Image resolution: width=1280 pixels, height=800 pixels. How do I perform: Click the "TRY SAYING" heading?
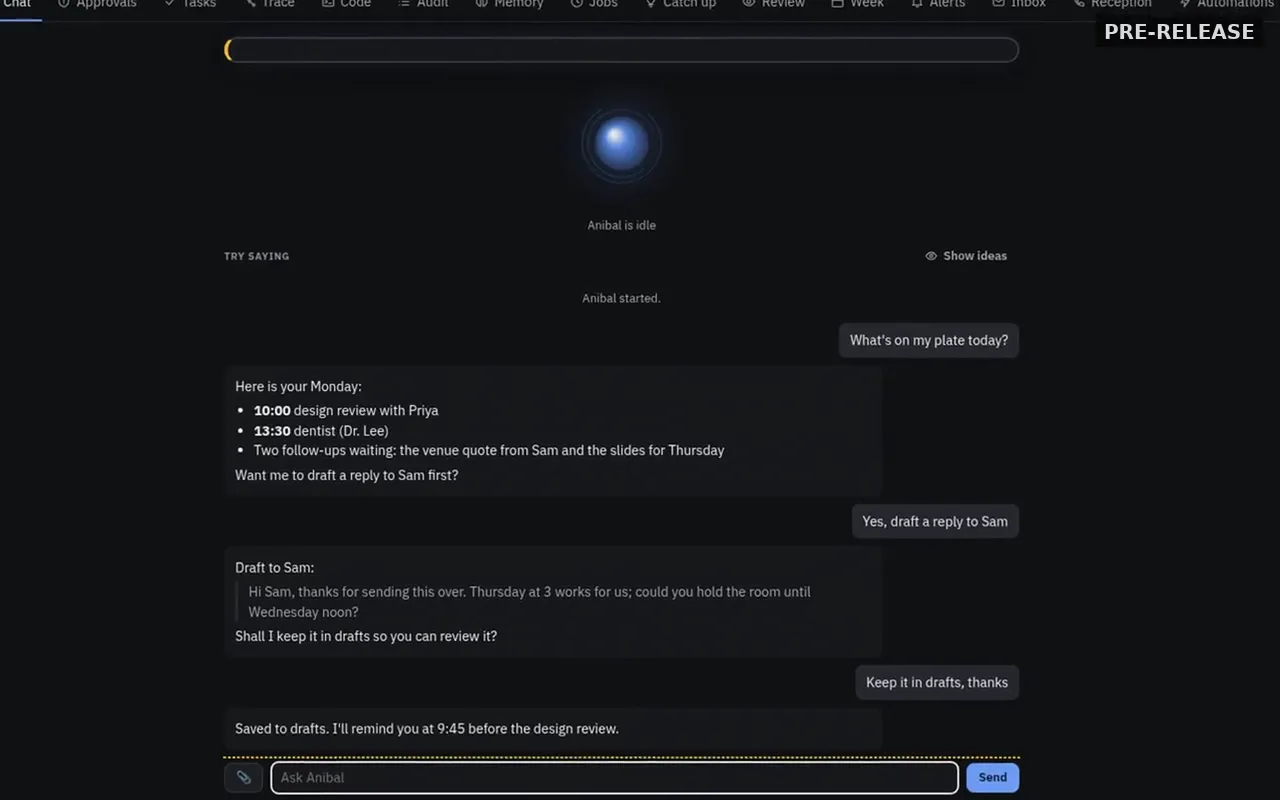coord(256,256)
